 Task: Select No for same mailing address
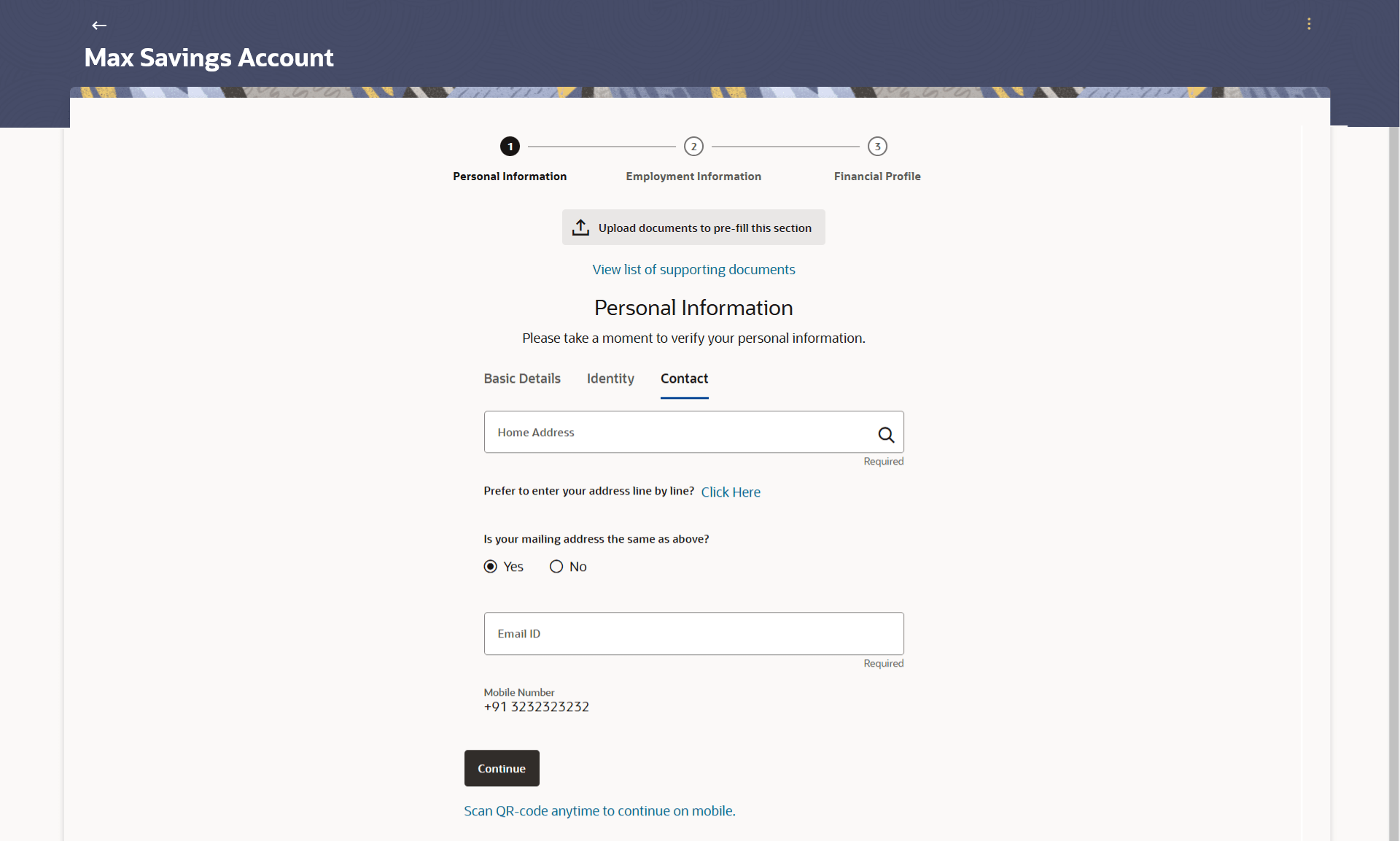(556, 567)
